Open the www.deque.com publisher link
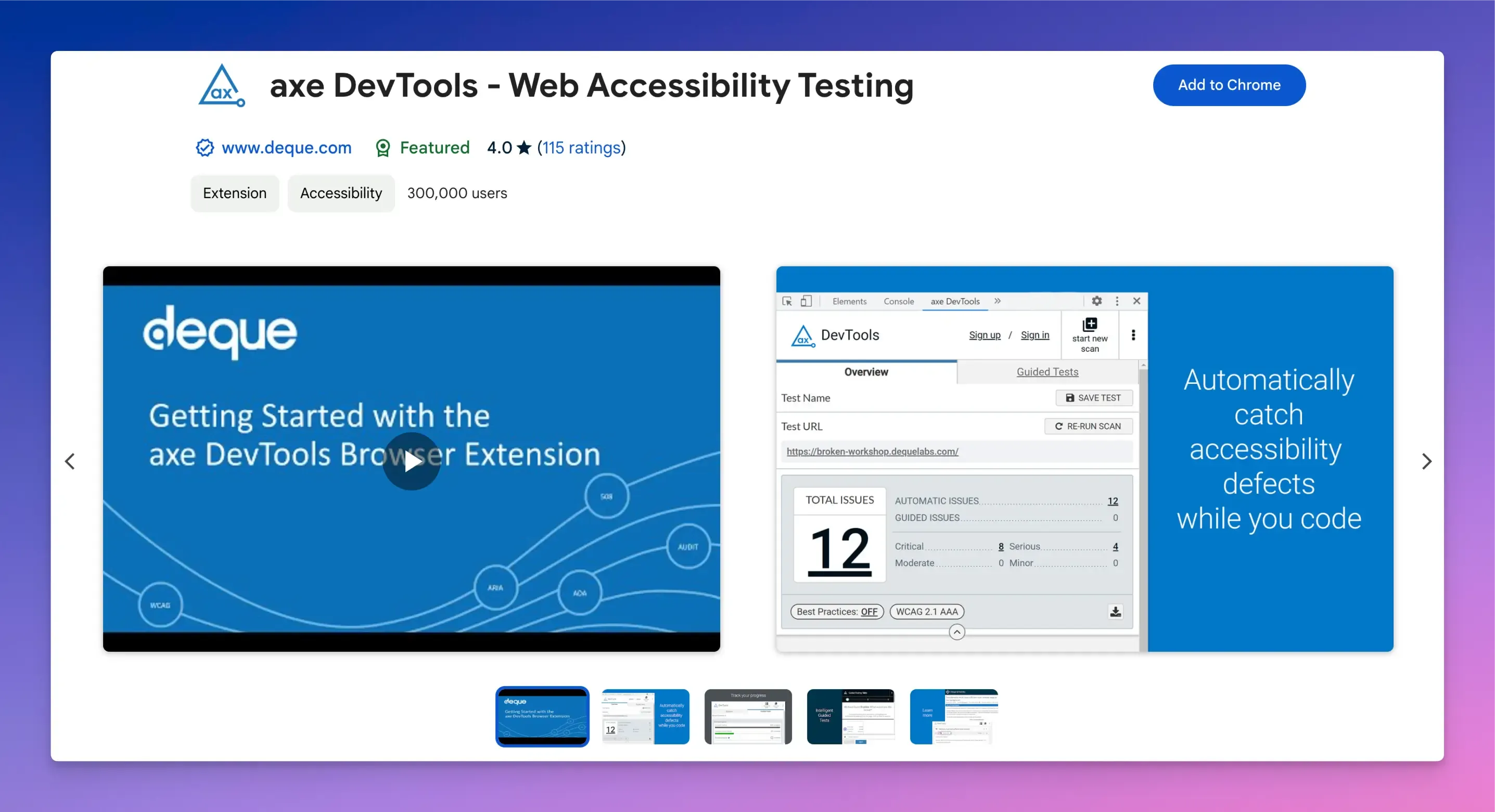This screenshot has height=812, width=1495. [x=286, y=147]
